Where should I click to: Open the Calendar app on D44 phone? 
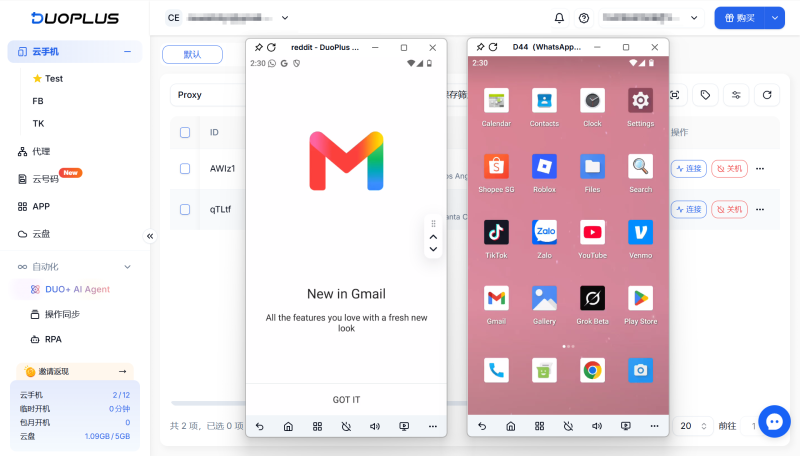pos(496,101)
